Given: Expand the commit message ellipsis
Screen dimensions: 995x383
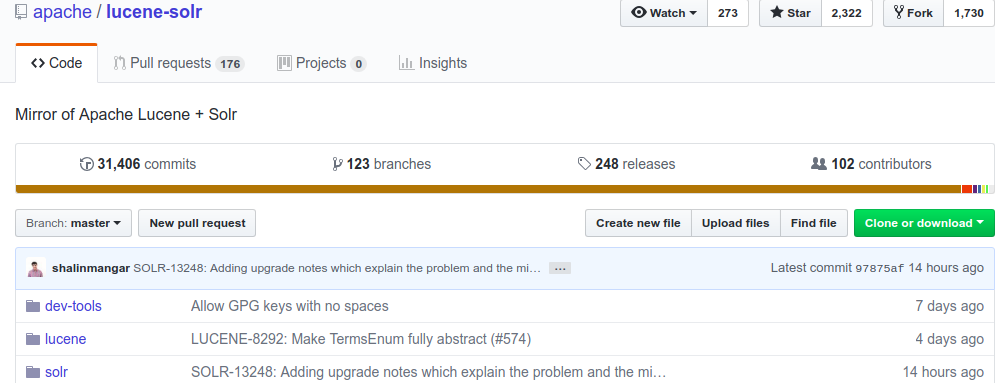Looking at the screenshot, I should pyautogui.click(x=560, y=268).
